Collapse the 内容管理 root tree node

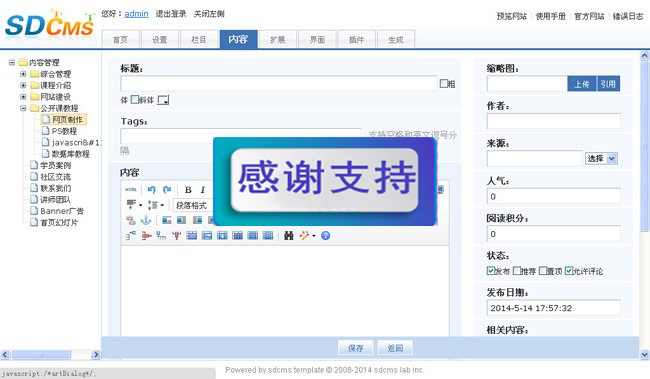[x=12, y=63]
